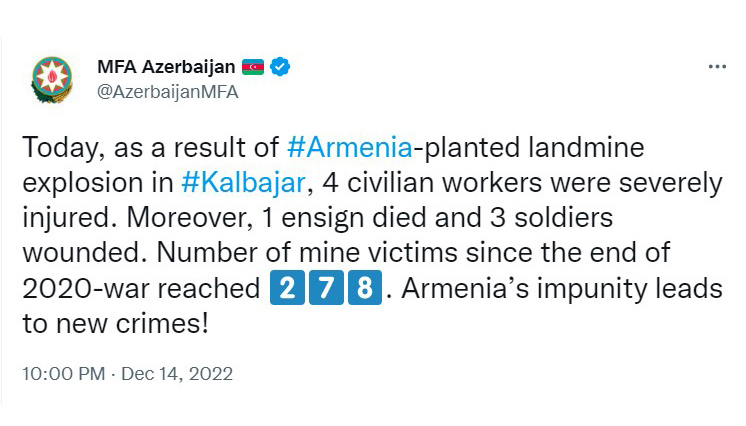Click the phrase "to new crimes!"

click(x=116, y=324)
